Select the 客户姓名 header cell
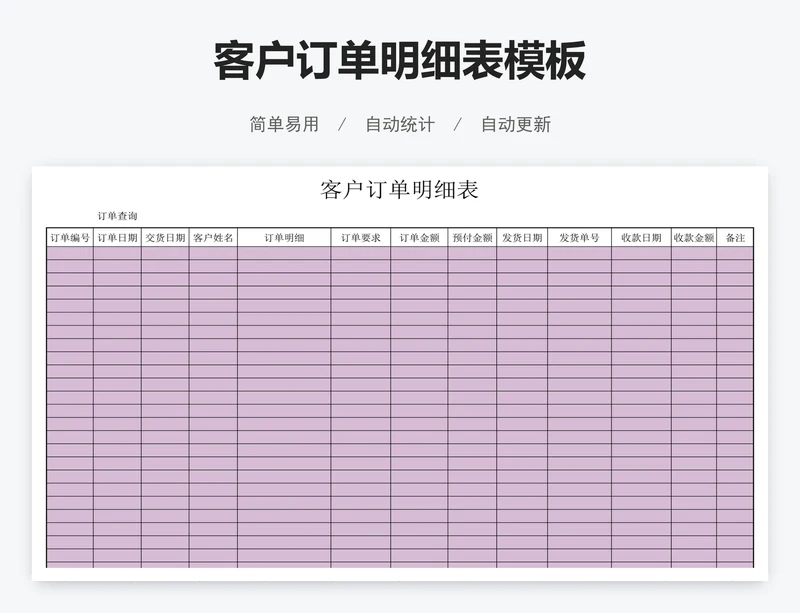Screen dimensions: 800x613 213,237
